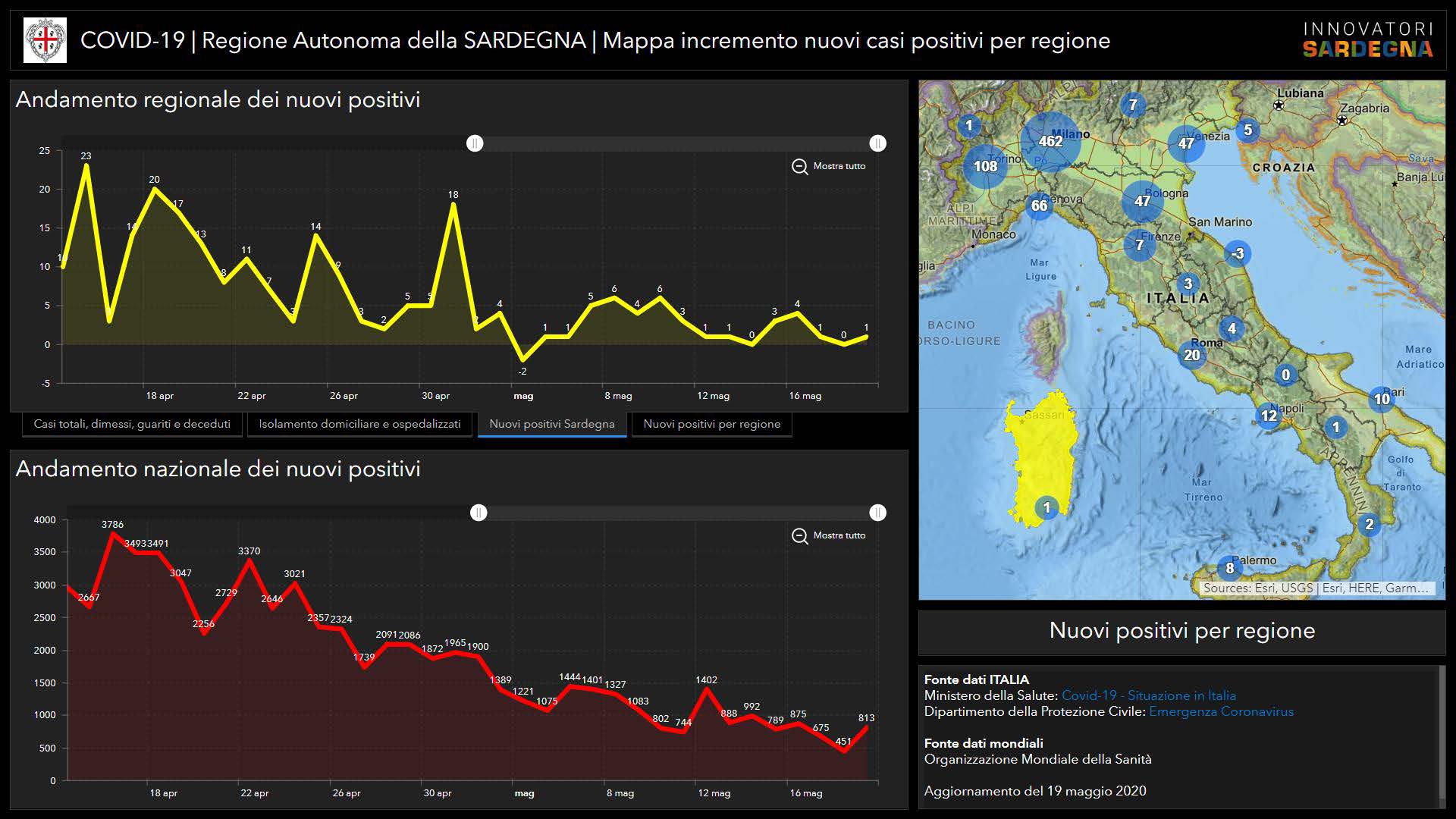Select Casi totali, dimessi, guariti e deceduti tab

click(x=132, y=424)
